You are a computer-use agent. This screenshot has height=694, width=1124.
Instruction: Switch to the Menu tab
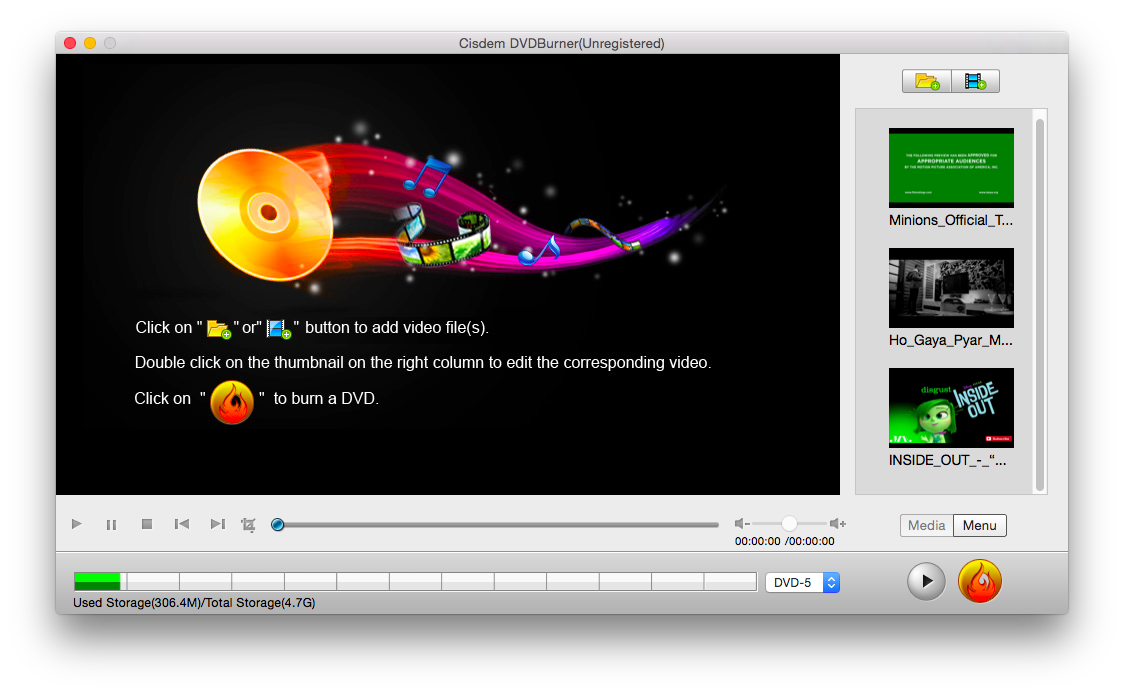click(979, 526)
